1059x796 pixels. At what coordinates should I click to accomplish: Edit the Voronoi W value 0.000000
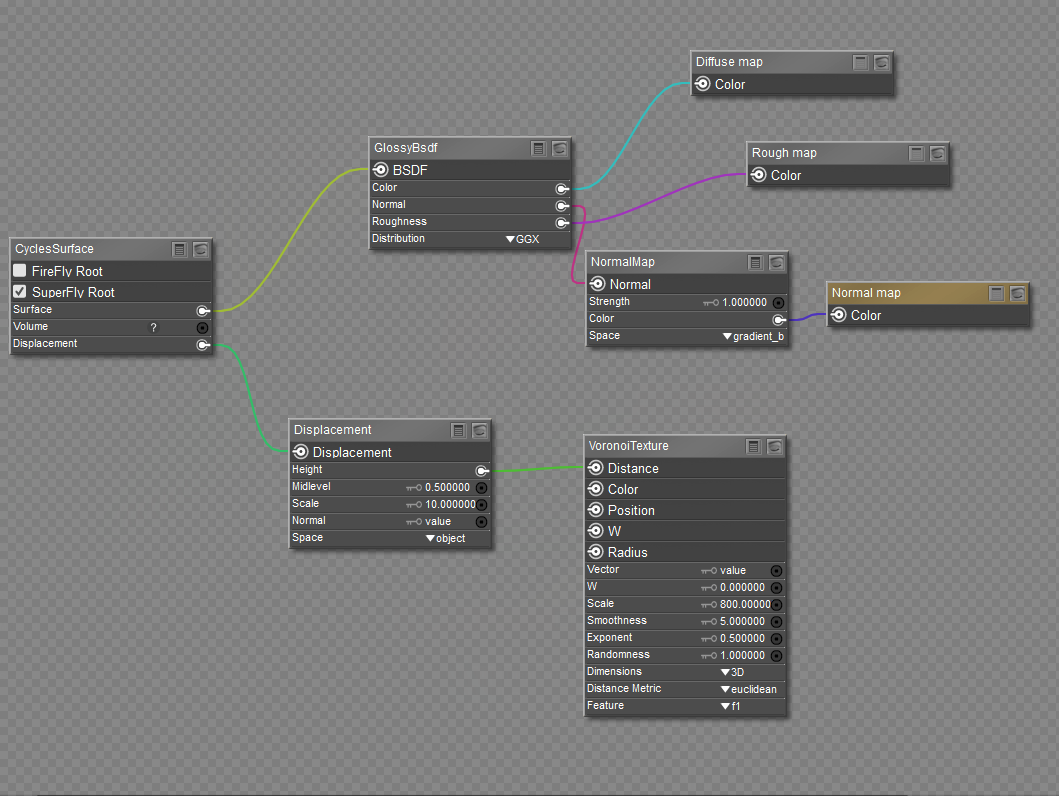pyautogui.click(x=742, y=587)
